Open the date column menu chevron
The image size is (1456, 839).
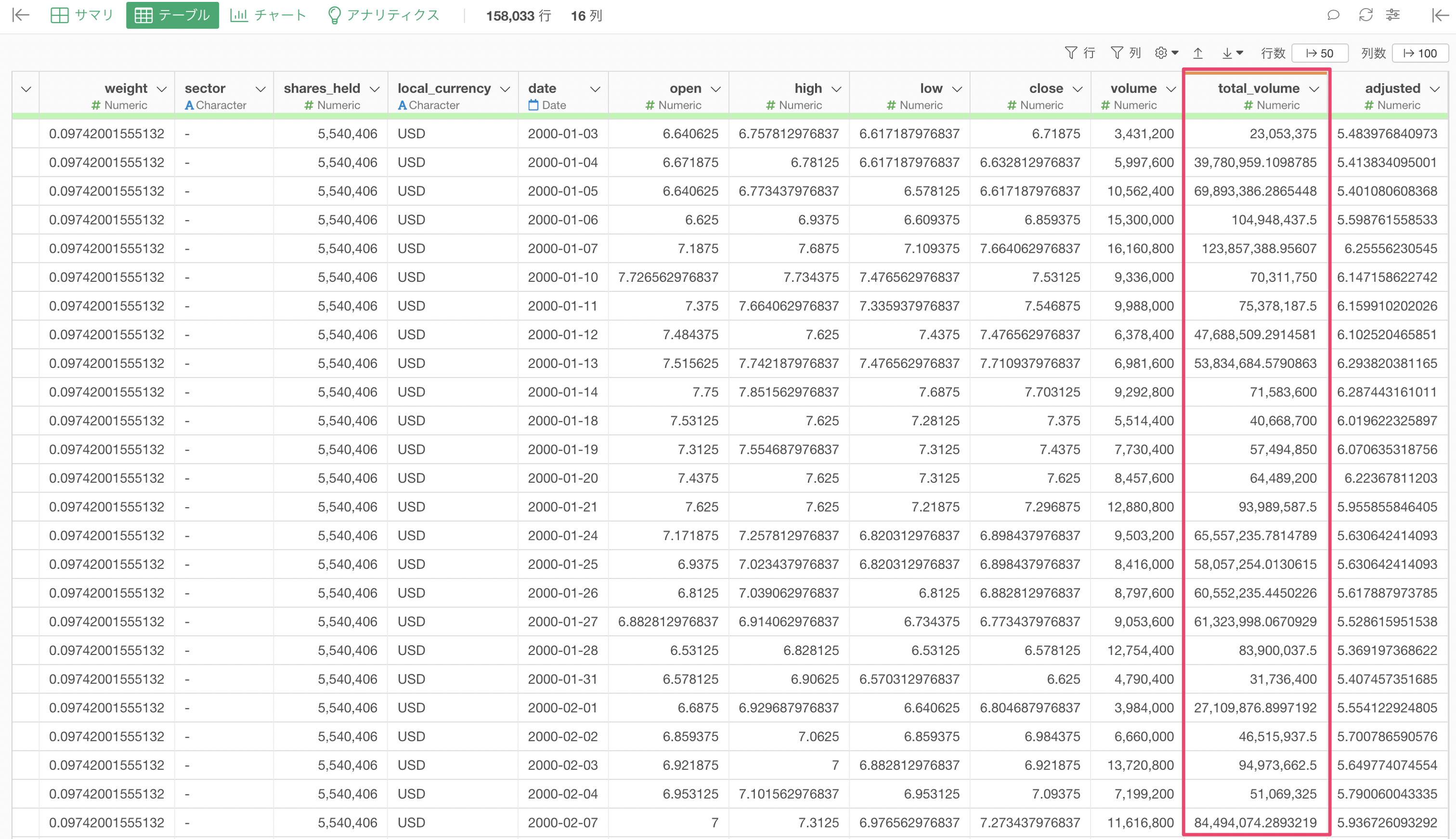pos(595,89)
